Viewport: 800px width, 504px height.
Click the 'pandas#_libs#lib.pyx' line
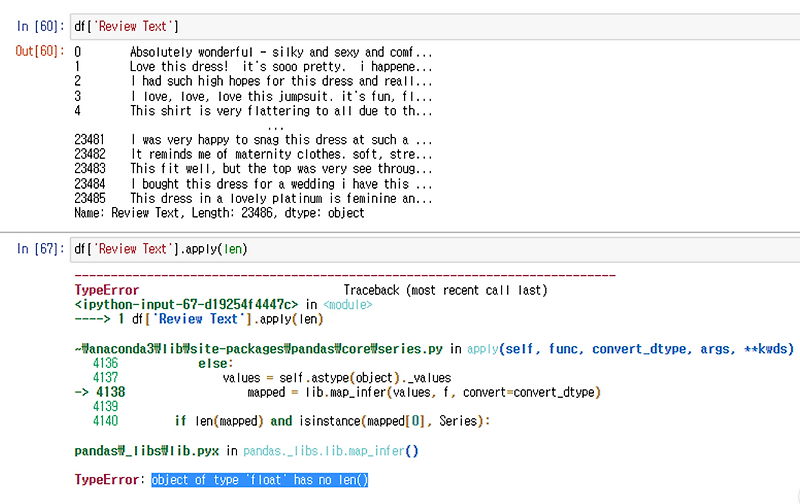coord(246,451)
